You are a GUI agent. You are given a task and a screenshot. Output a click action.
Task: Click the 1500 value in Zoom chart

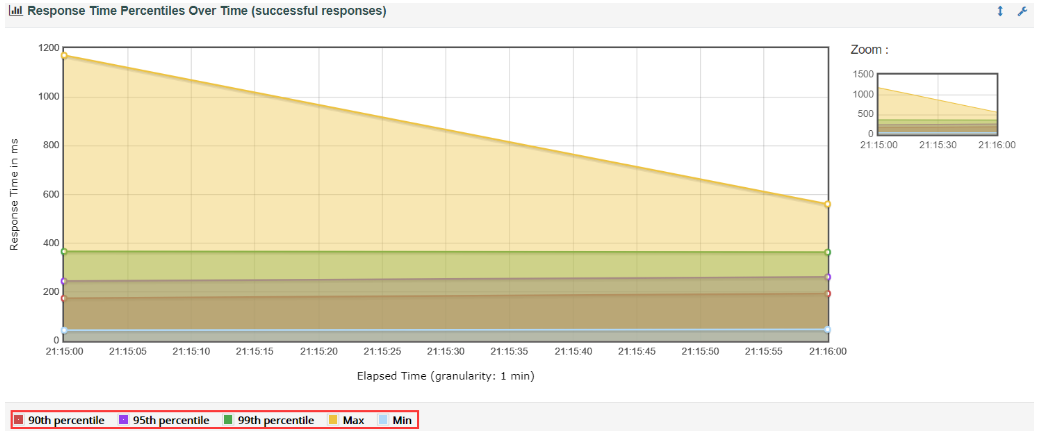click(x=863, y=74)
